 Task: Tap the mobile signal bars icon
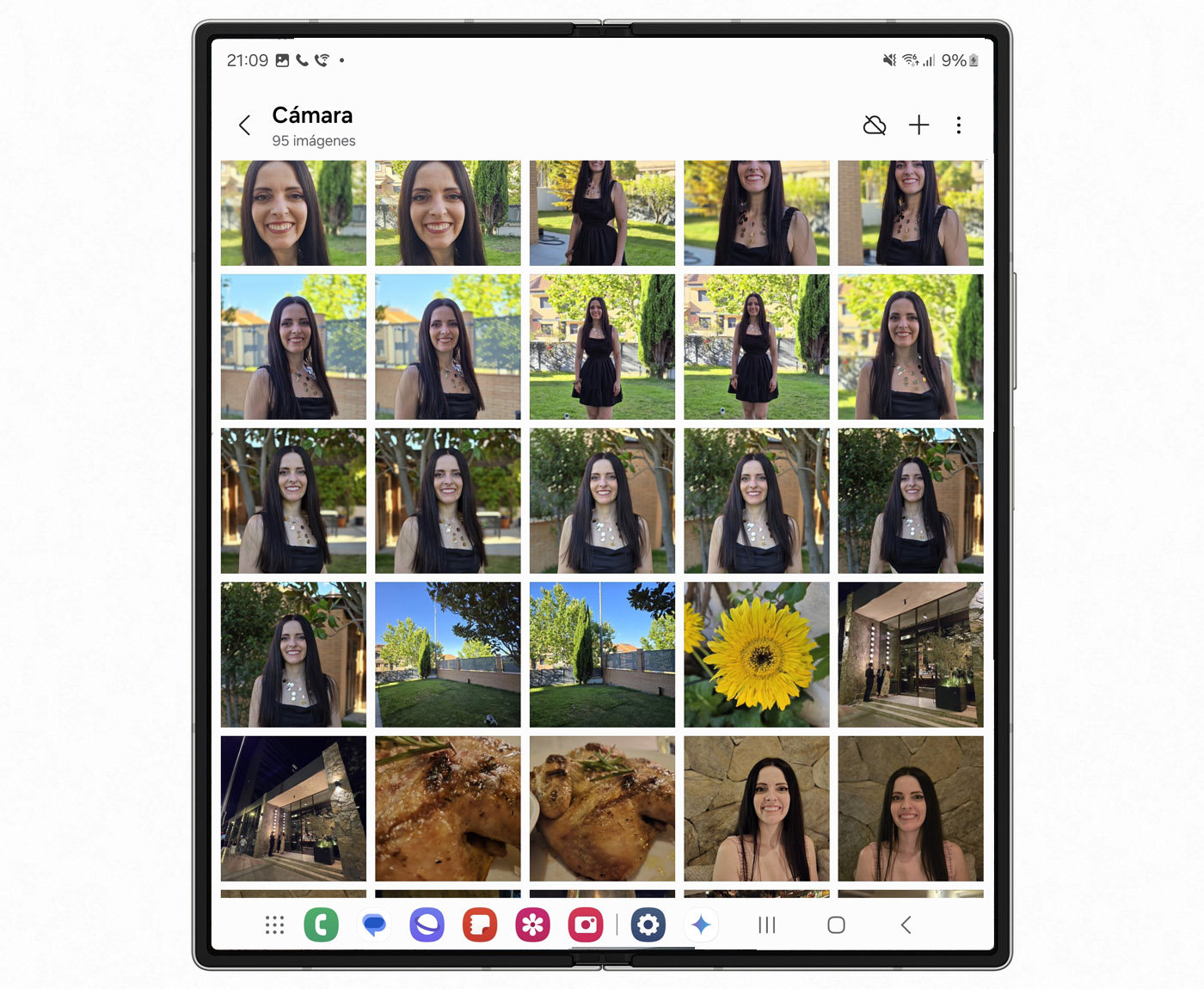pos(929,60)
